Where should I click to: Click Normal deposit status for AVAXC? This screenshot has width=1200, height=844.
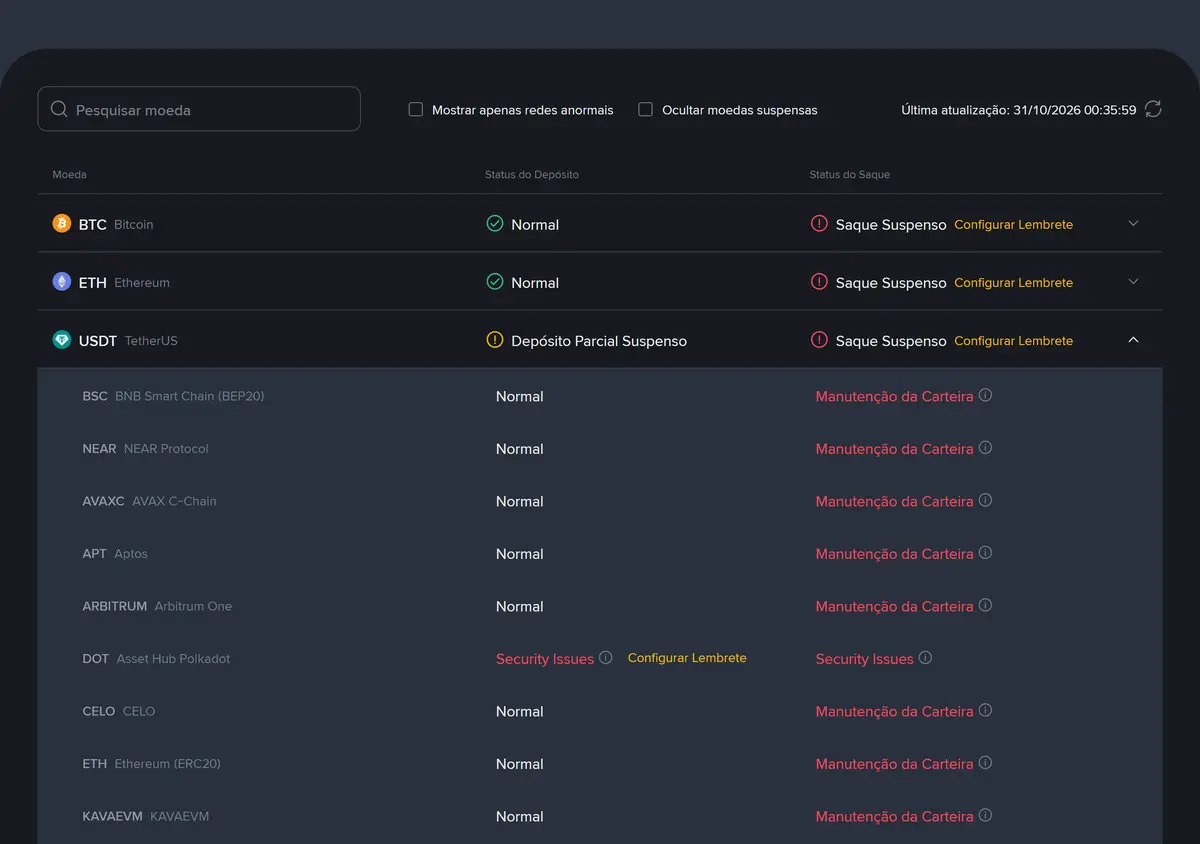point(520,502)
